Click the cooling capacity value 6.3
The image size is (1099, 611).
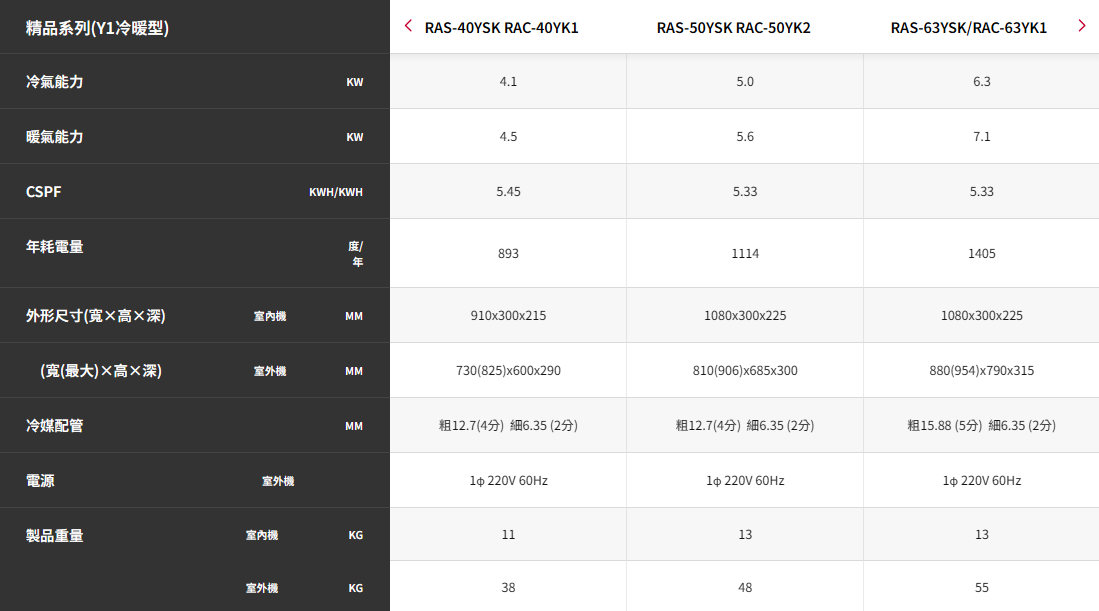point(981,82)
